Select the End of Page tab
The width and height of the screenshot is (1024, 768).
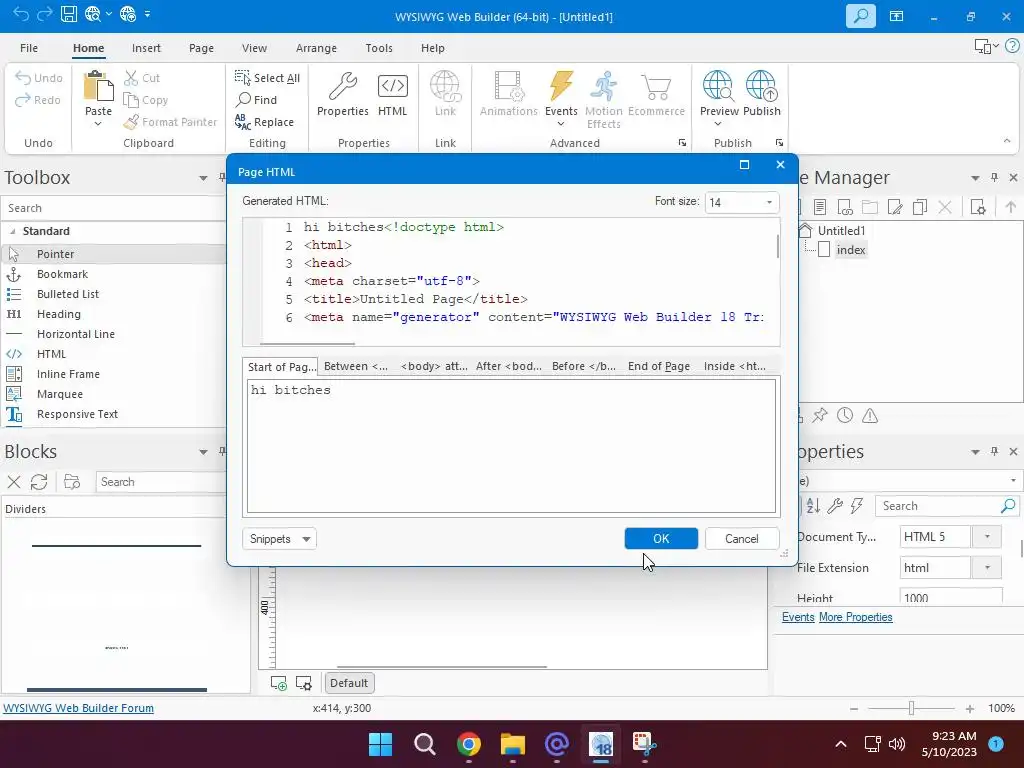(659, 366)
